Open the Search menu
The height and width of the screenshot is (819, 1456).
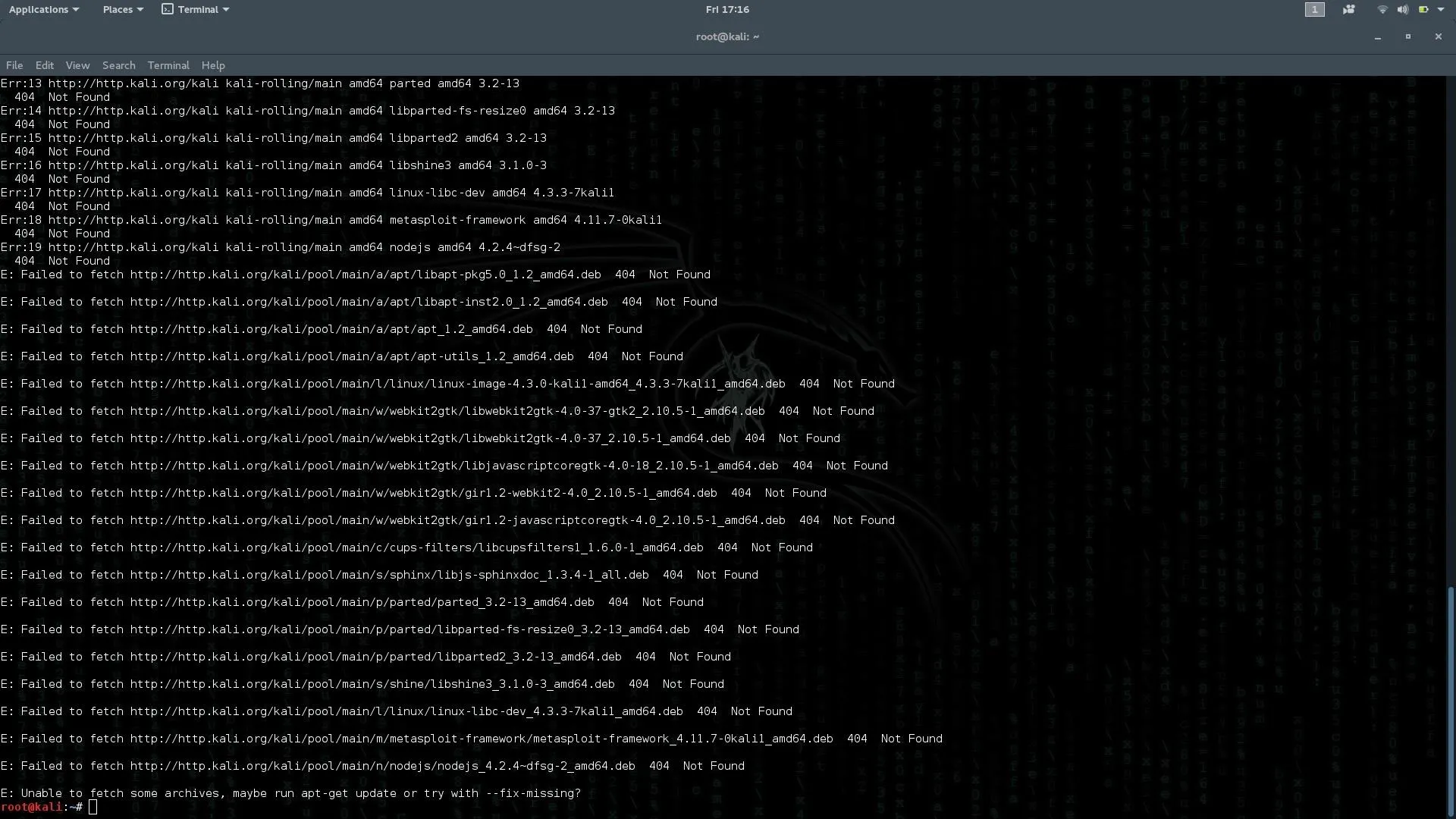pos(118,65)
